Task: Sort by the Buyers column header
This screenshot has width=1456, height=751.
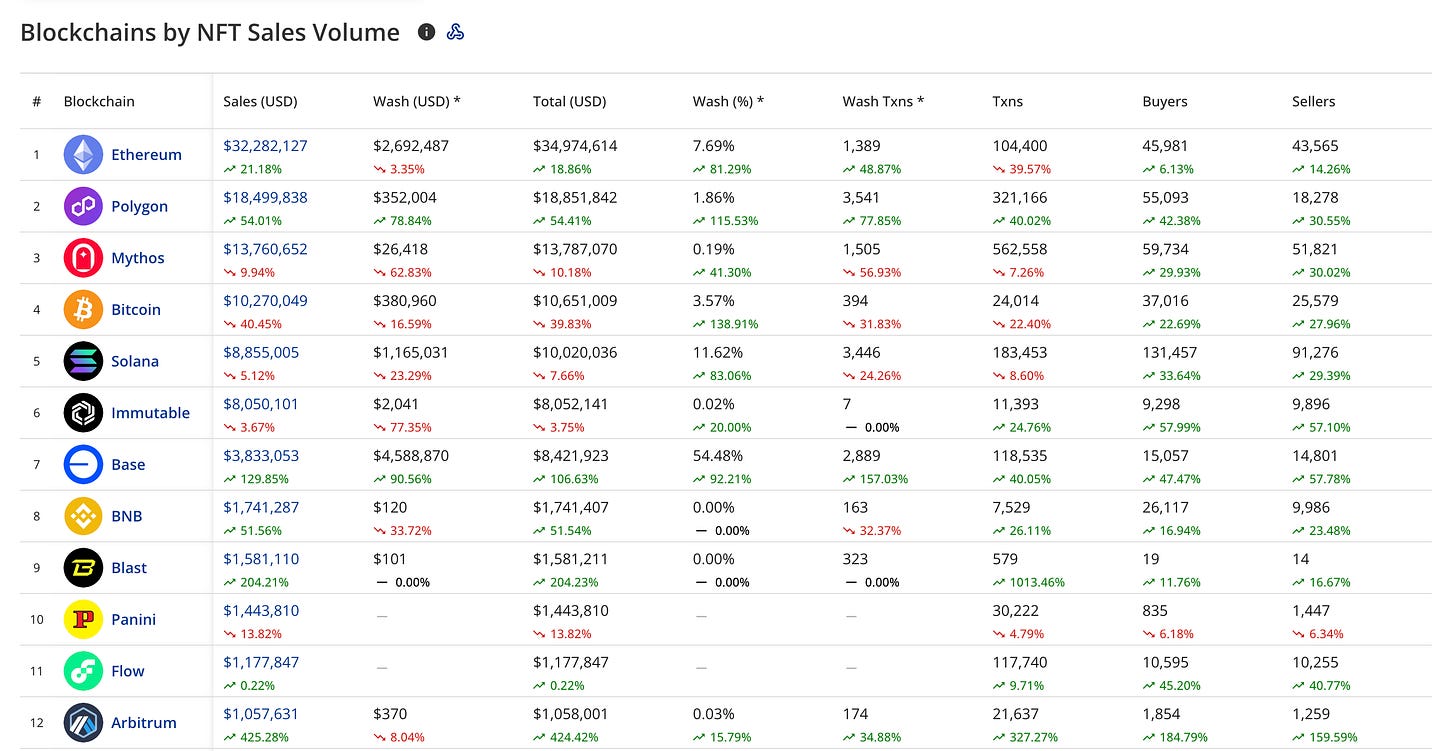Action: pyautogui.click(x=1165, y=101)
